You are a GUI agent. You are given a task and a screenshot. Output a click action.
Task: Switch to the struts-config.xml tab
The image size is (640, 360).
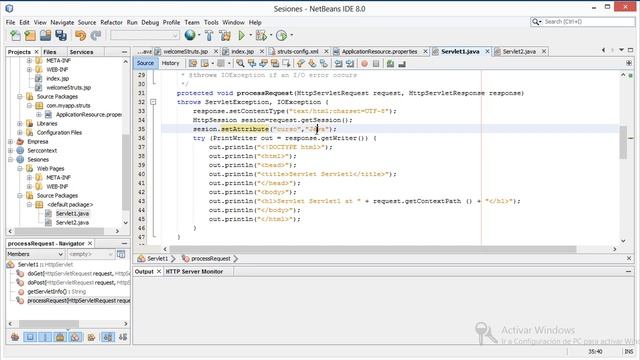click(297, 51)
